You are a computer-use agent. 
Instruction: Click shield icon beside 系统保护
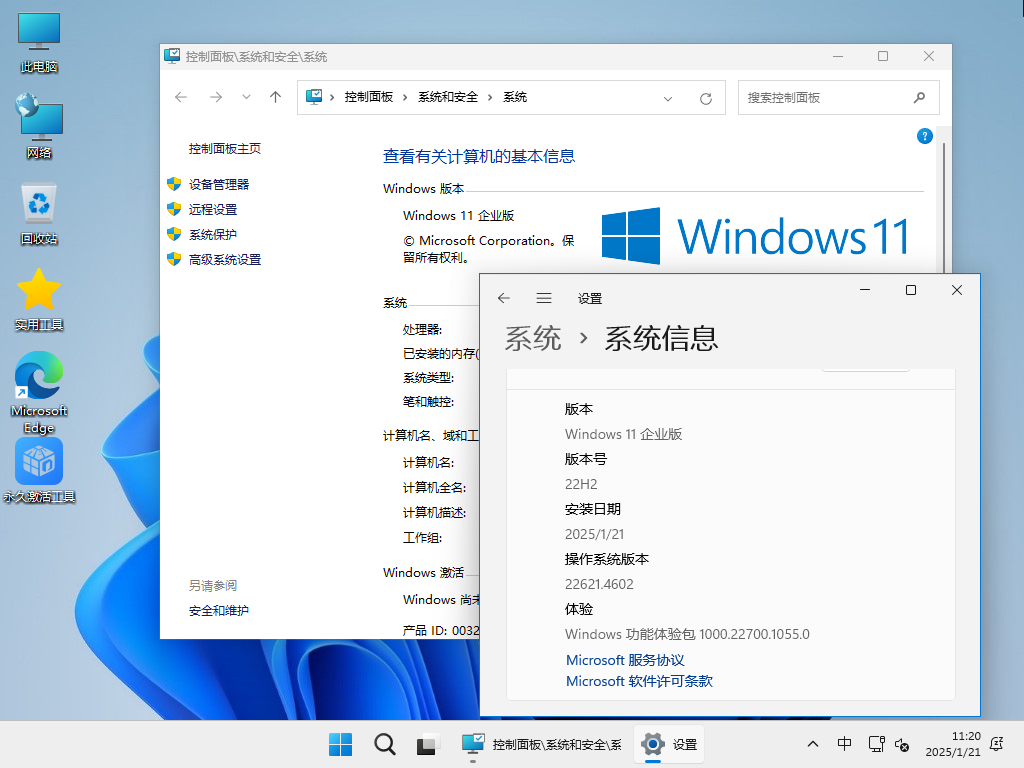[174, 234]
